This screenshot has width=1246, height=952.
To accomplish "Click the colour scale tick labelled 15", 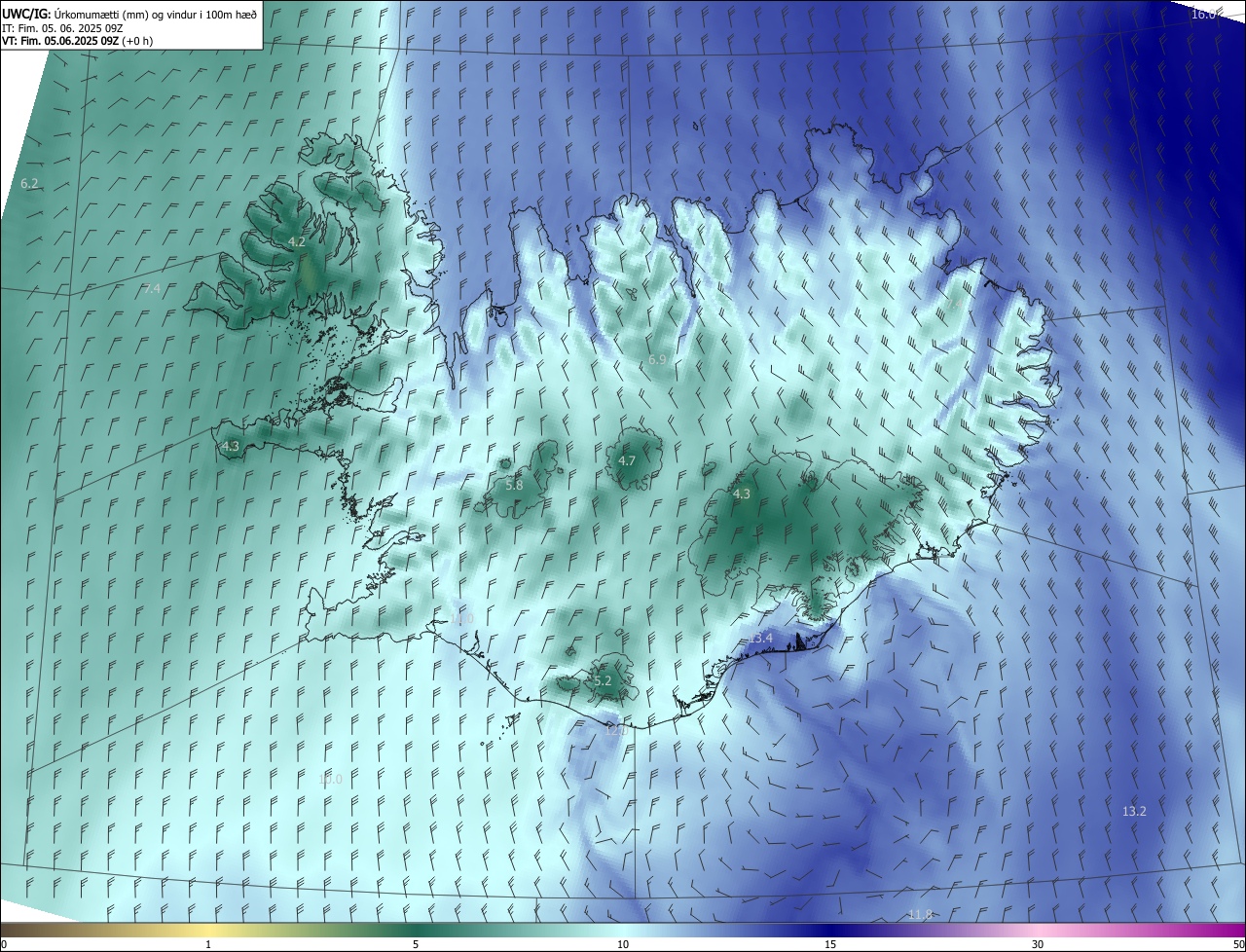I will 830,944.
